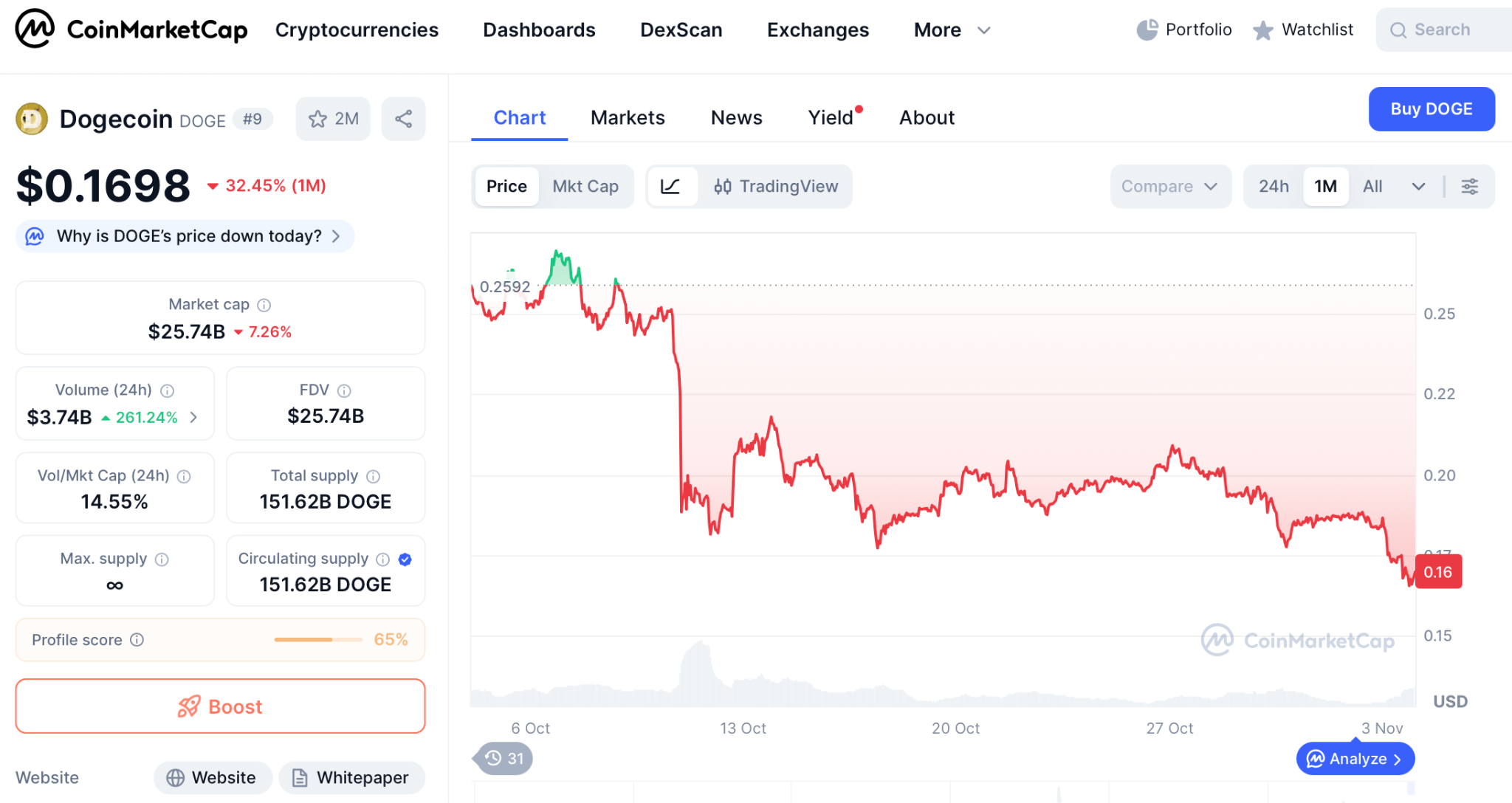Select the line chart icon
The image size is (1512, 803).
670,186
